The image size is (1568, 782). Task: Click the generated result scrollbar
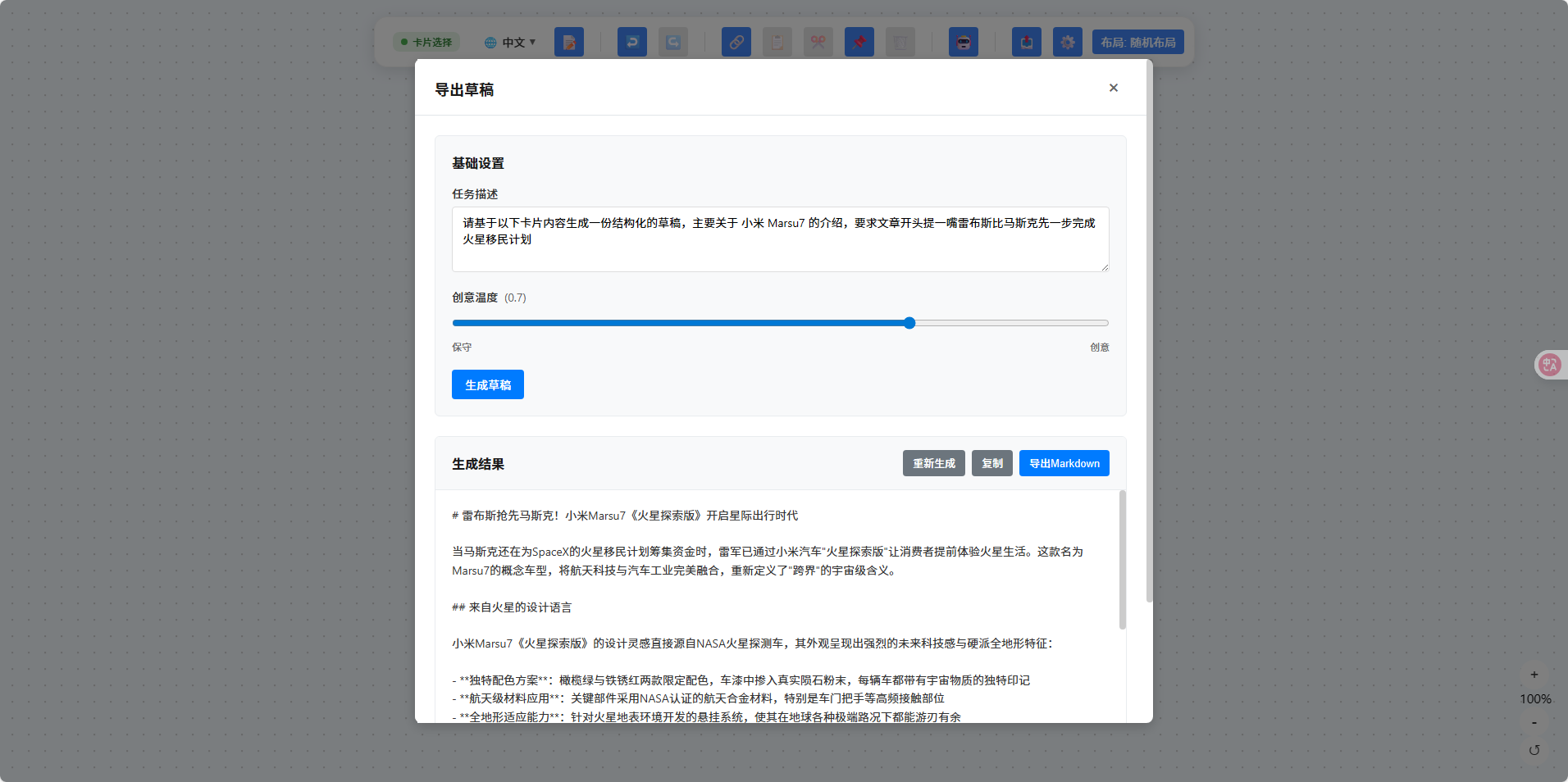pos(1123,560)
